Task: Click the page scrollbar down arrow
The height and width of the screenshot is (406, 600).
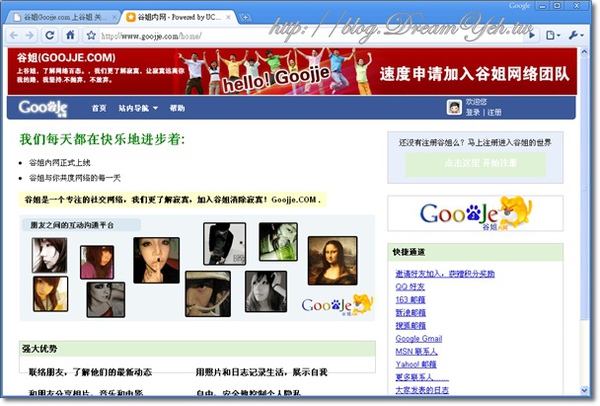Action: click(x=584, y=390)
